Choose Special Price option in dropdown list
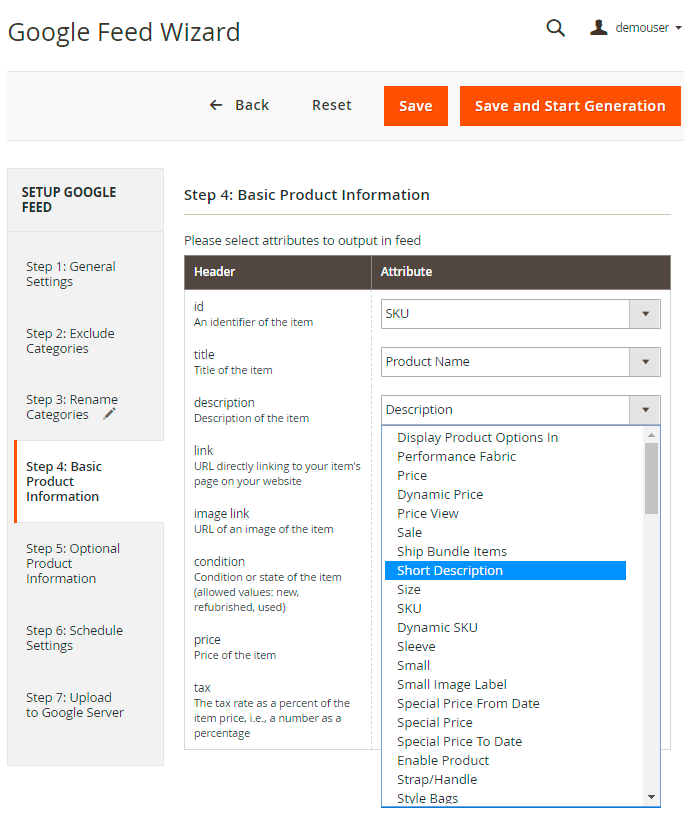Viewport: 684px width, 817px height. (435, 722)
